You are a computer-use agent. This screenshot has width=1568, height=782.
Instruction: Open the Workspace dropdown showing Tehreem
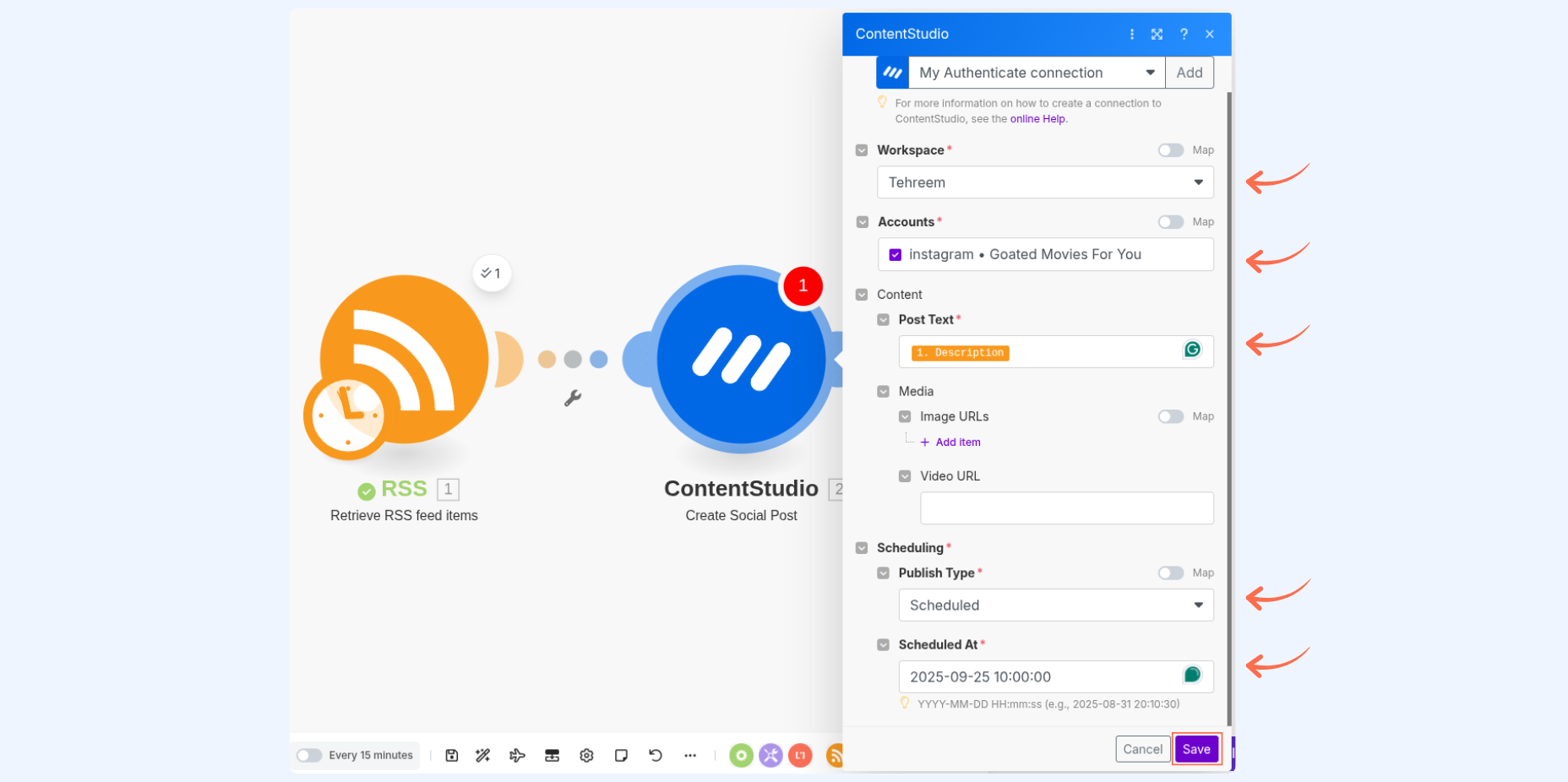click(1046, 182)
